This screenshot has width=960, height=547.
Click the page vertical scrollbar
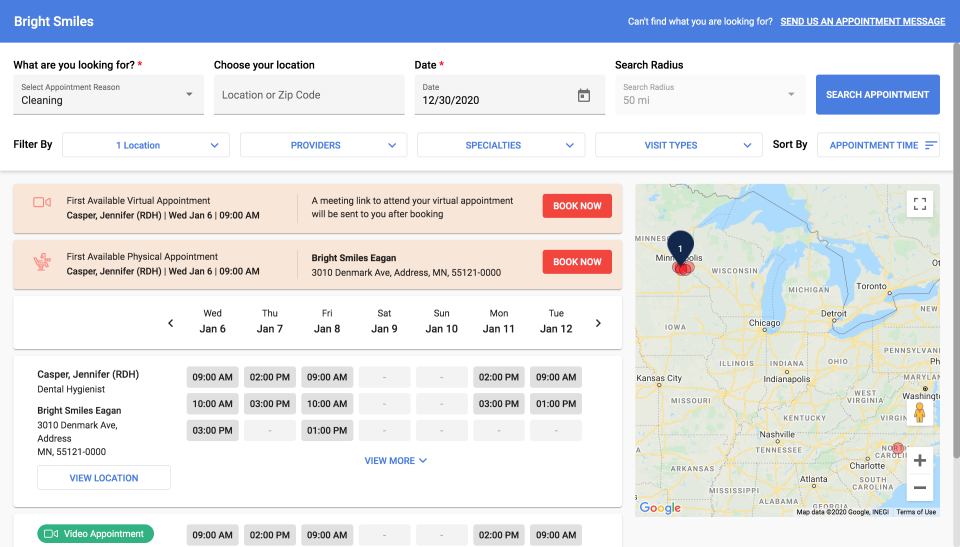[956, 250]
